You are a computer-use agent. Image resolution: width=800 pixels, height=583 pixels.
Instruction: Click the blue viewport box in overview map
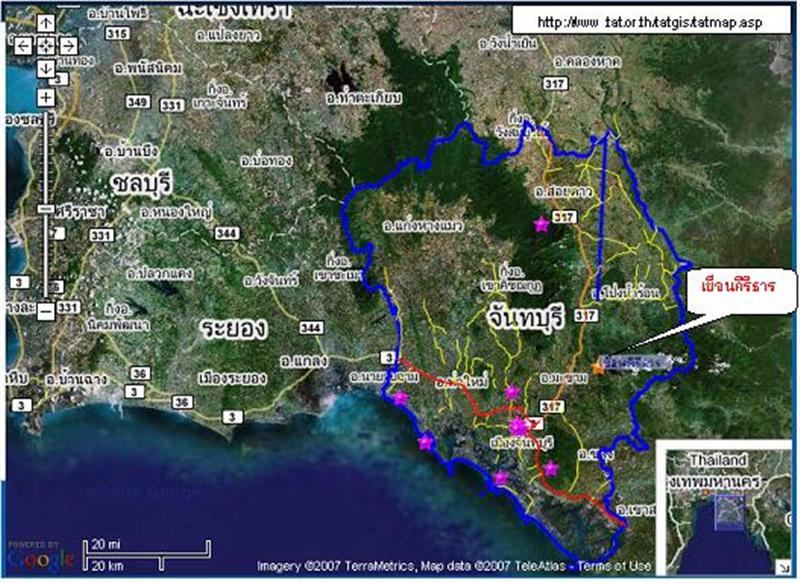(x=730, y=512)
